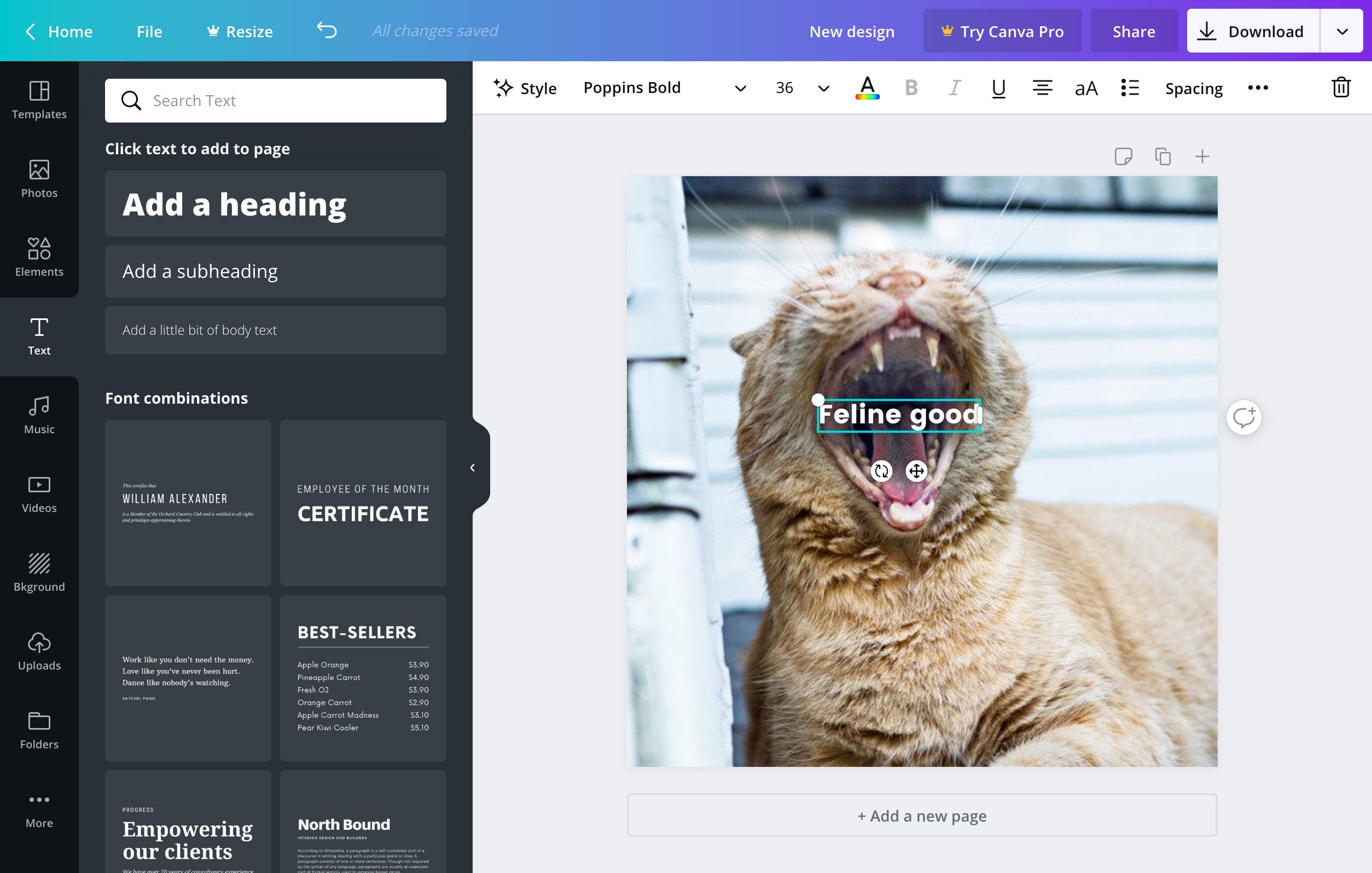Screen dimensions: 1372x873
Task: Click Add a new page button
Action: (921, 815)
